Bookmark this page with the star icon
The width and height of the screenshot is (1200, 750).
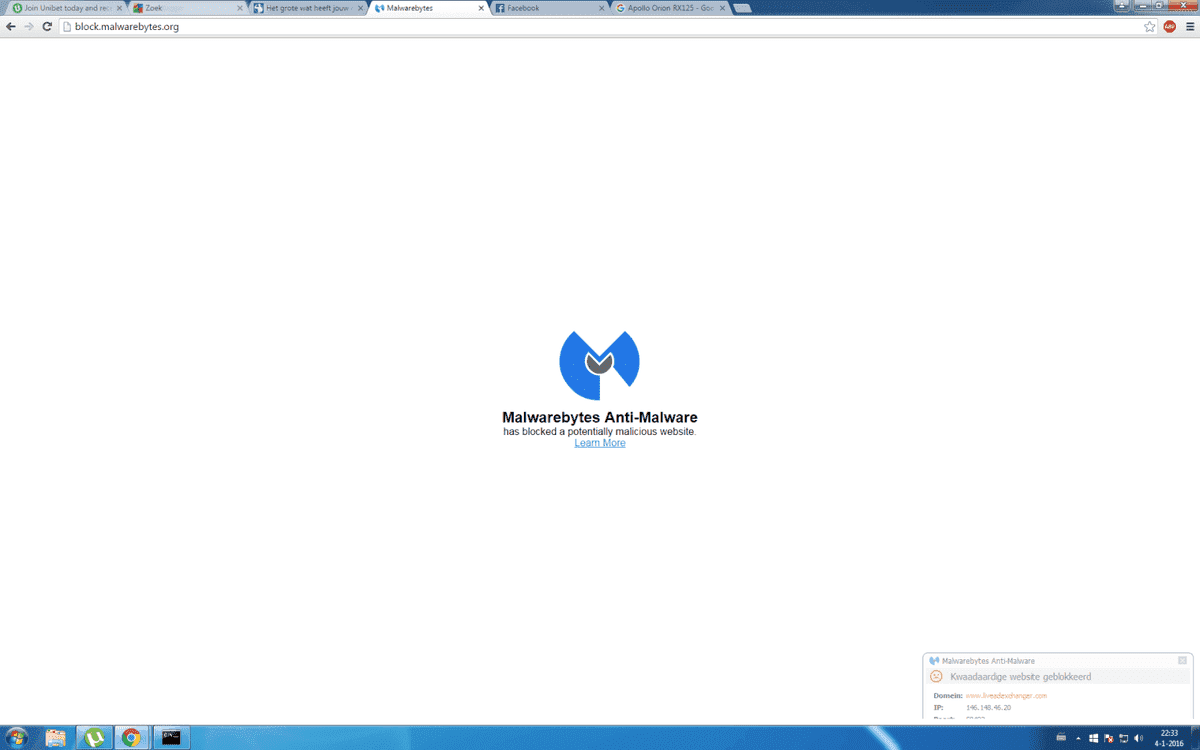click(1150, 27)
